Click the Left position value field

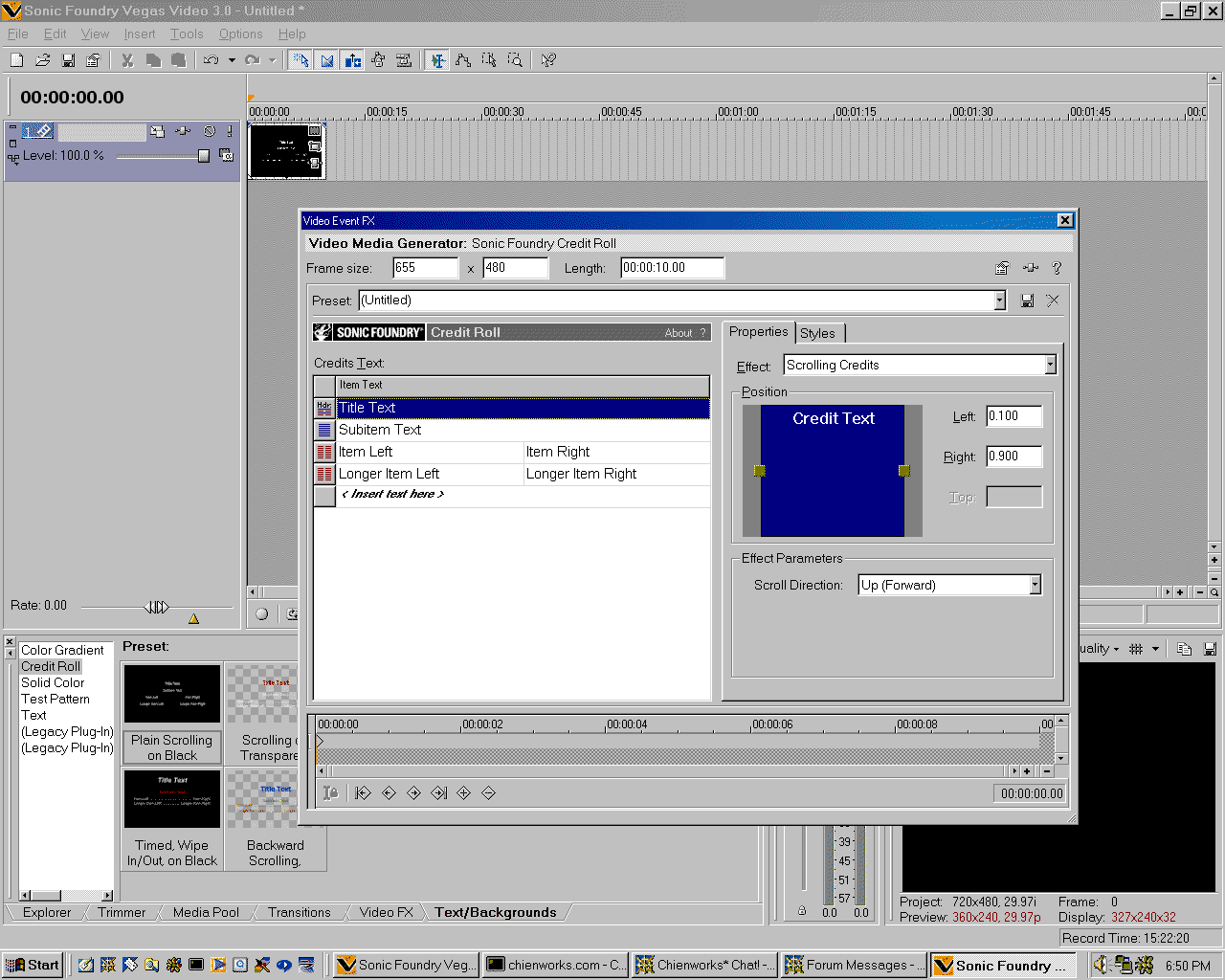click(x=1013, y=416)
